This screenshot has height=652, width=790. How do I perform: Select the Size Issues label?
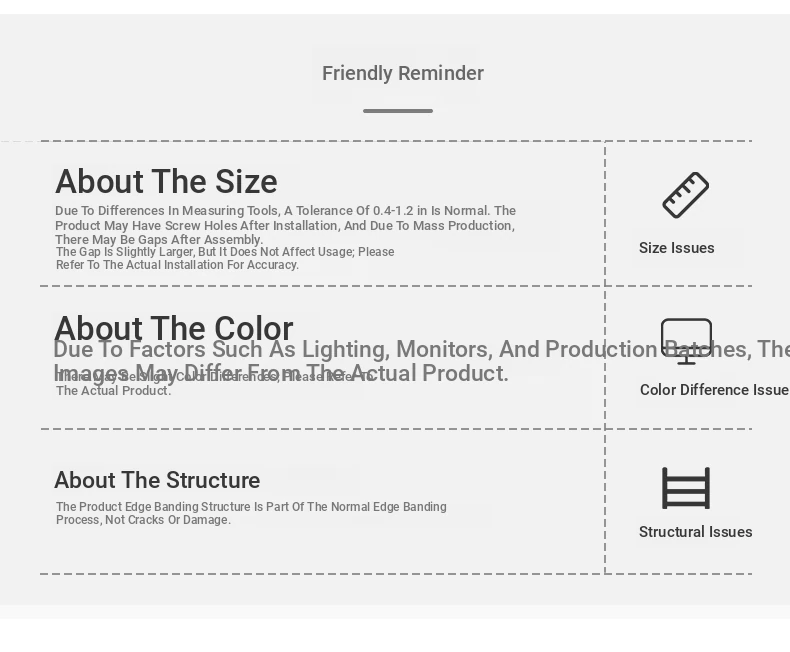coord(677,248)
